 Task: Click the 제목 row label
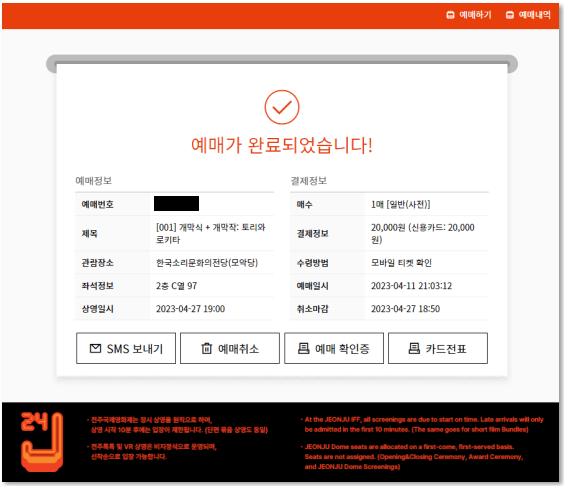(89, 233)
